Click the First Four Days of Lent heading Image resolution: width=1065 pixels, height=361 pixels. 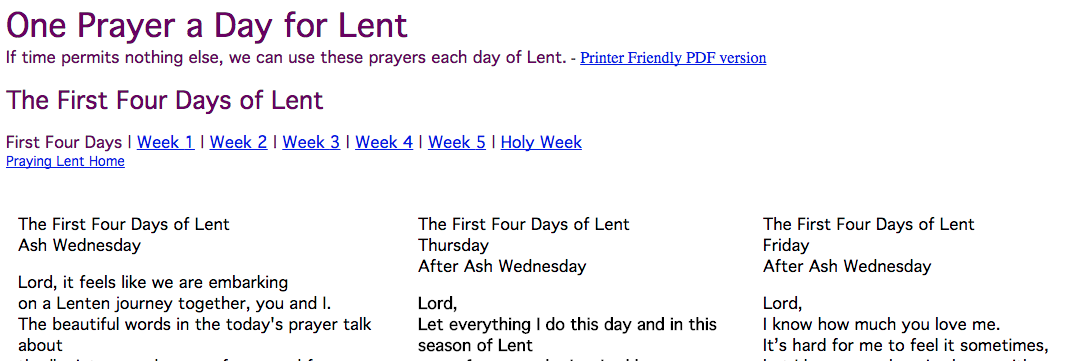(x=164, y=100)
